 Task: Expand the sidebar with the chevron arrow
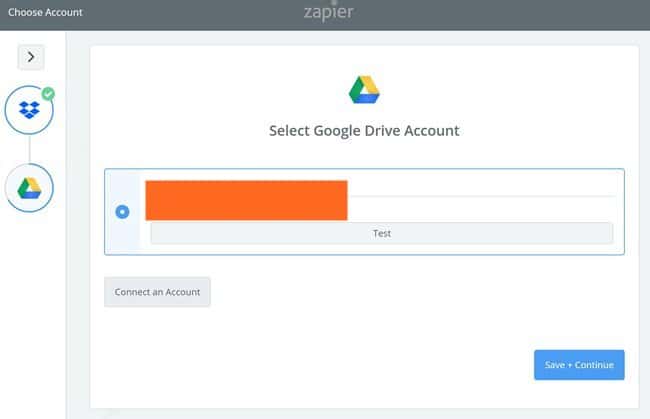(x=30, y=56)
